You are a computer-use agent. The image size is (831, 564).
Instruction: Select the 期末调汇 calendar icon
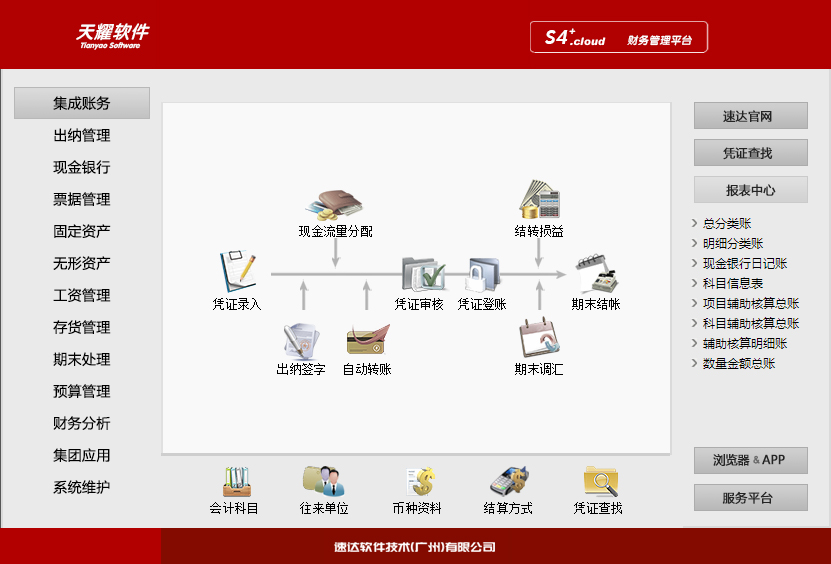539,338
